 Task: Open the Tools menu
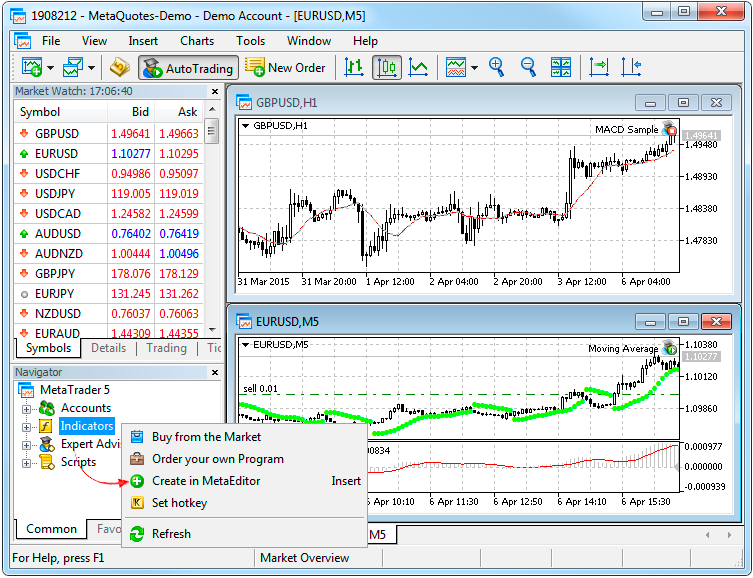[250, 41]
